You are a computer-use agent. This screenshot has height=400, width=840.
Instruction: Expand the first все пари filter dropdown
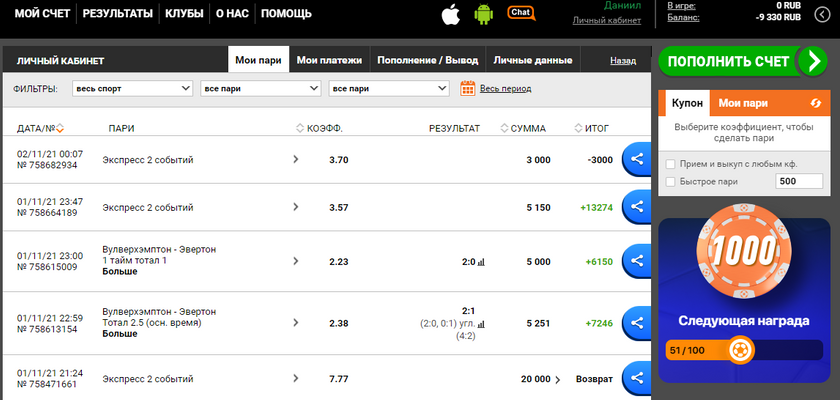tap(260, 89)
